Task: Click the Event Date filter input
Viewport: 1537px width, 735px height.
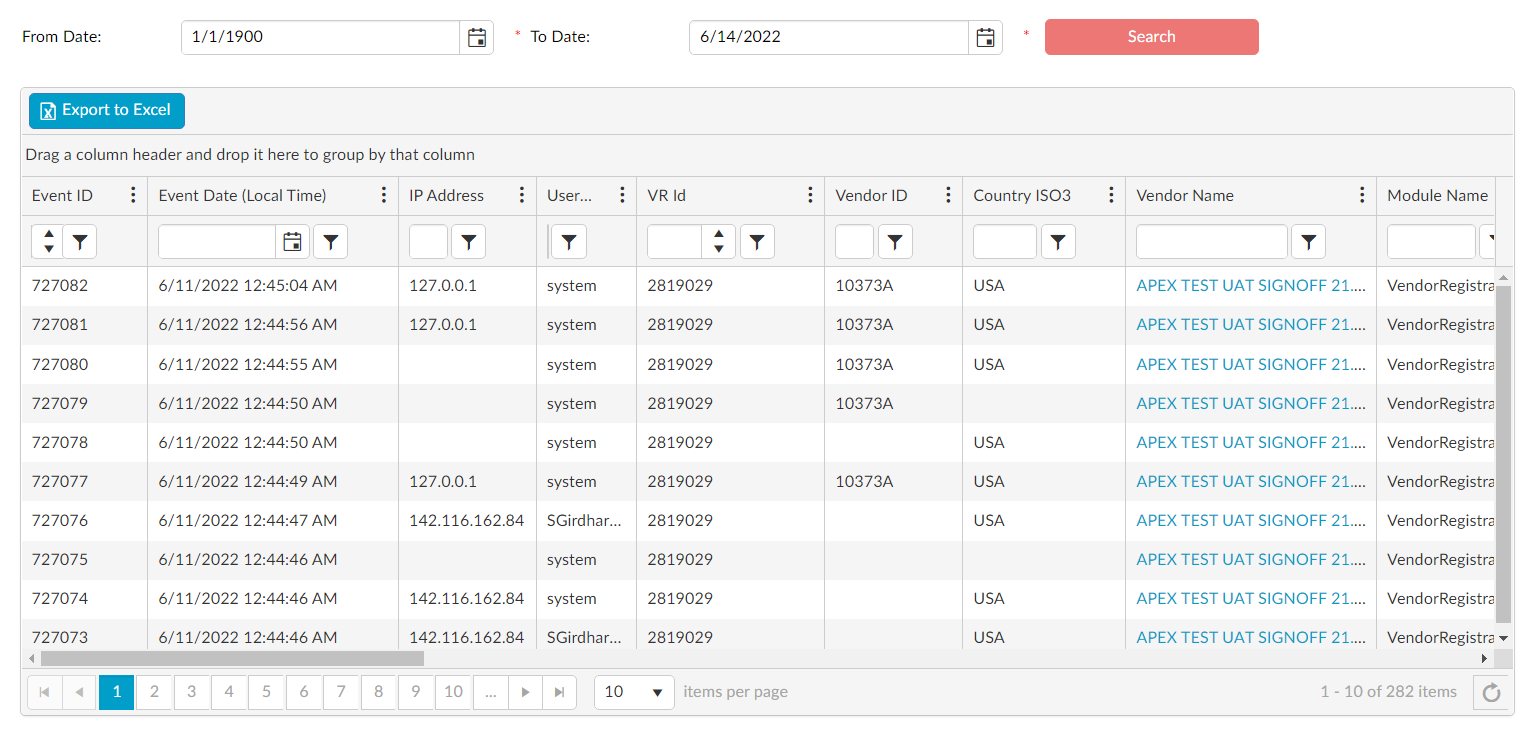Action: click(217, 242)
